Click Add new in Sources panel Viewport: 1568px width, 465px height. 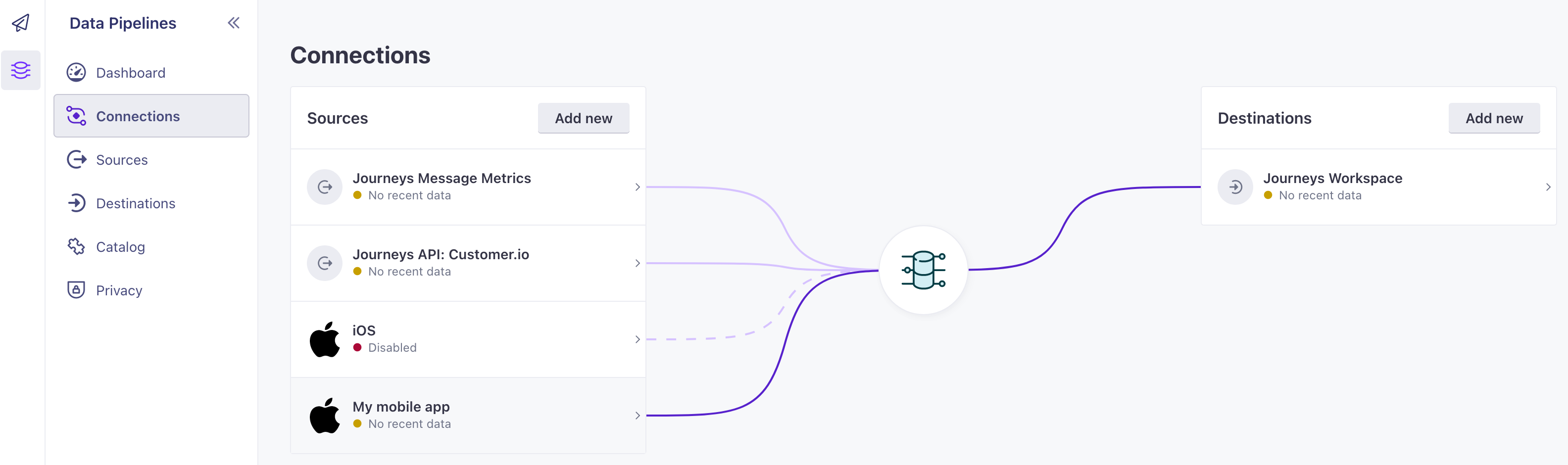tap(583, 118)
